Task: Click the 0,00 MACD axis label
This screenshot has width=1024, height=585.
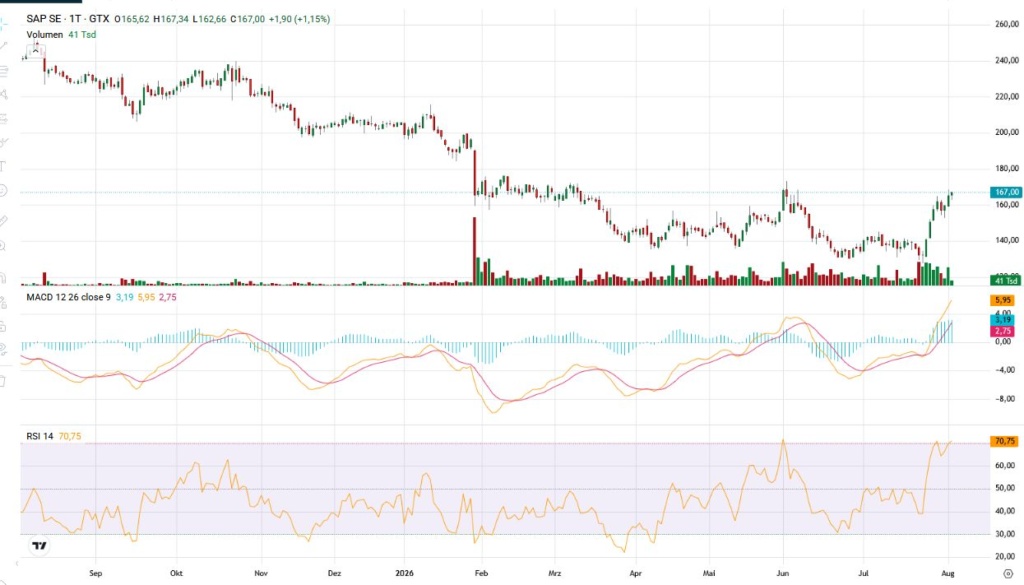Action: [x=1004, y=342]
